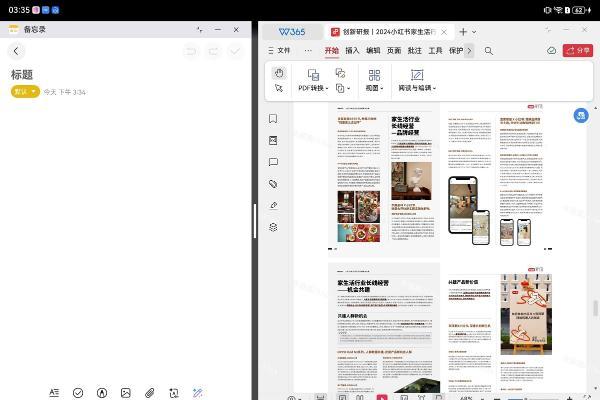Select the hand pan tool

[x=280, y=73]
